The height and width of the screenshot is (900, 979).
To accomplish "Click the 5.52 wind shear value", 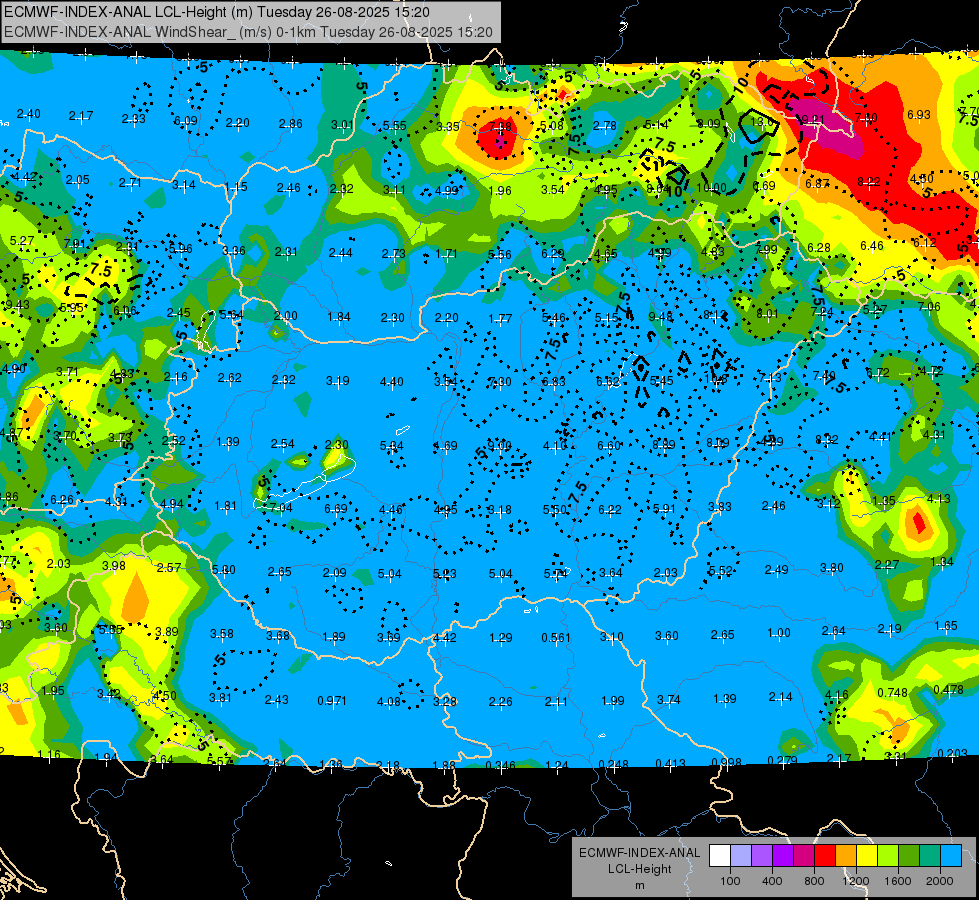I will pyautogui.click(x=721, y=570).
